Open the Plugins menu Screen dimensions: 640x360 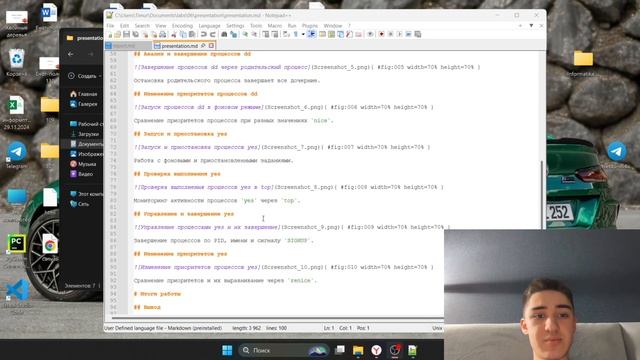click(x=310, y=26)
